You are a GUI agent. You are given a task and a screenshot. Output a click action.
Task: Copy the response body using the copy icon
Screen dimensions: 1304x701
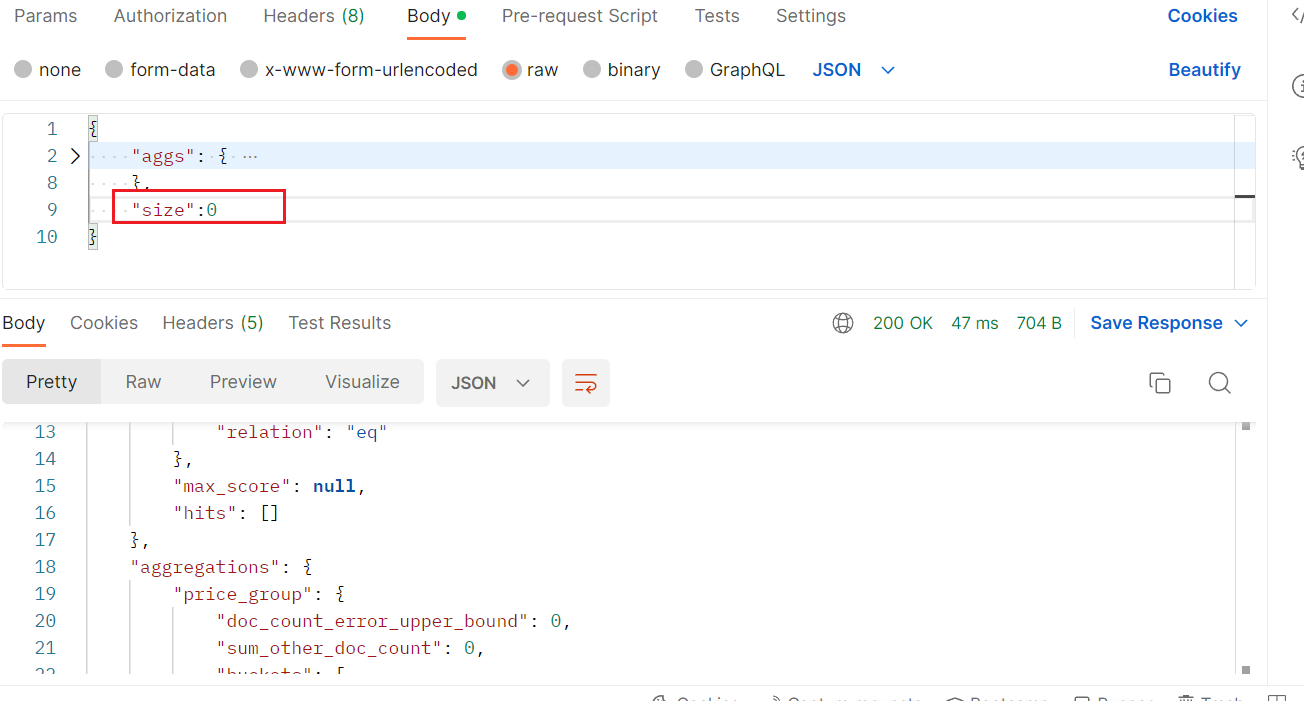tap(1159, 383)
